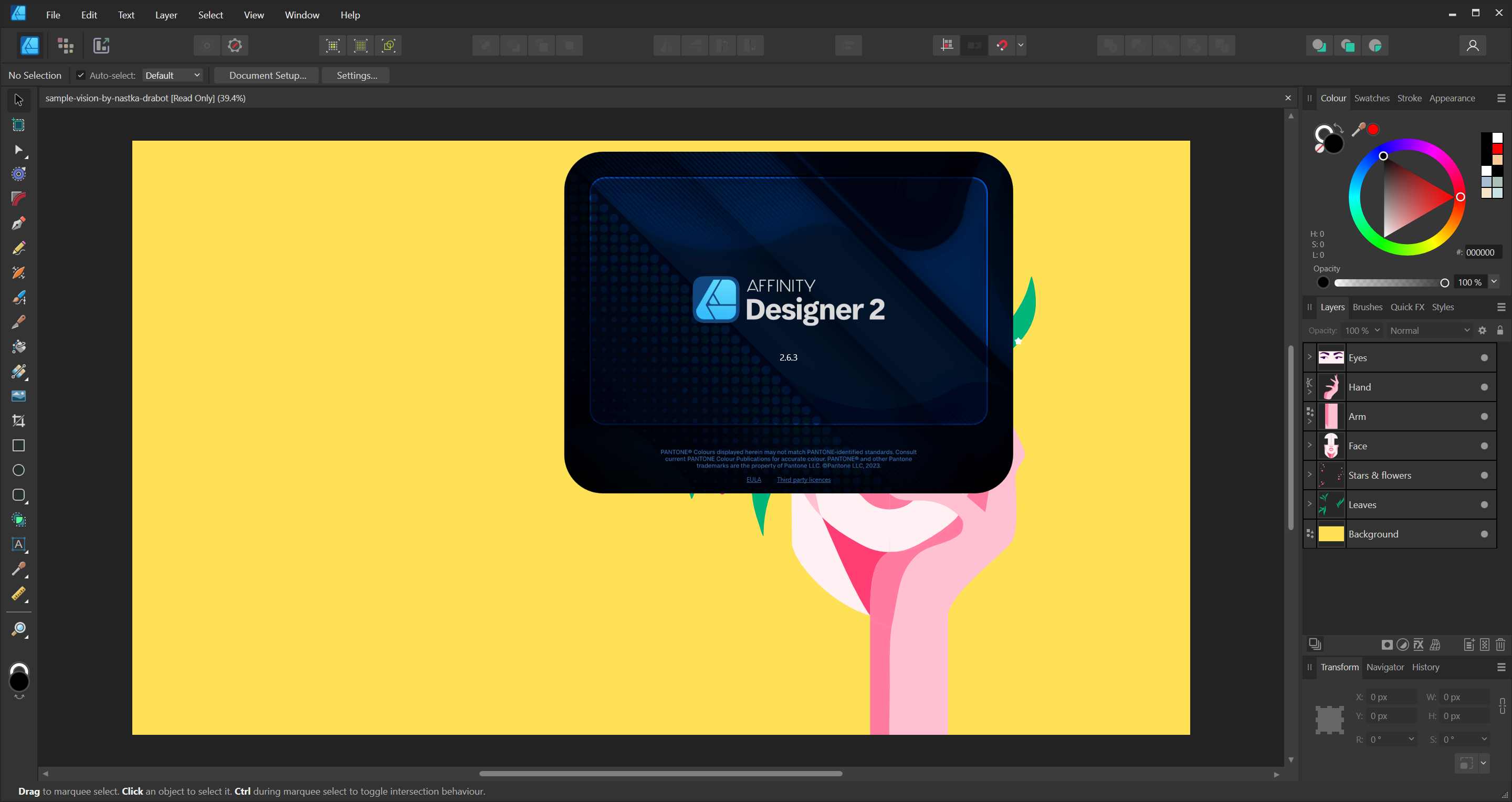Delete layer with trash icon
Screen dimensions: 1512x802
[1500, 645]
